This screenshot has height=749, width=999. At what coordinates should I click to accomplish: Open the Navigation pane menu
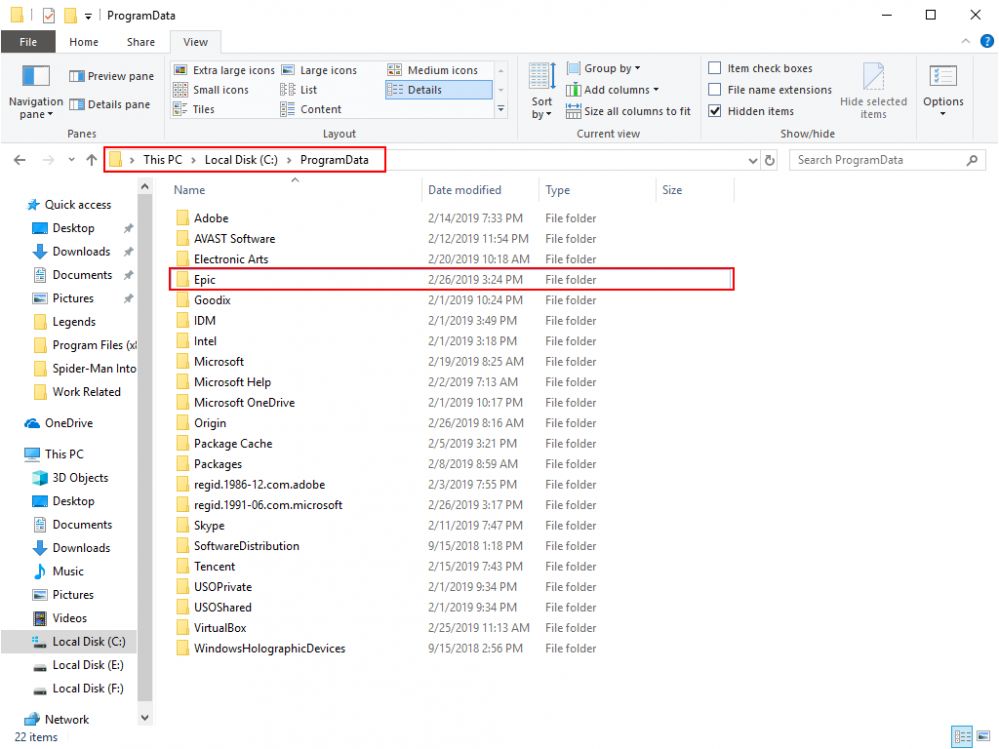36,91
